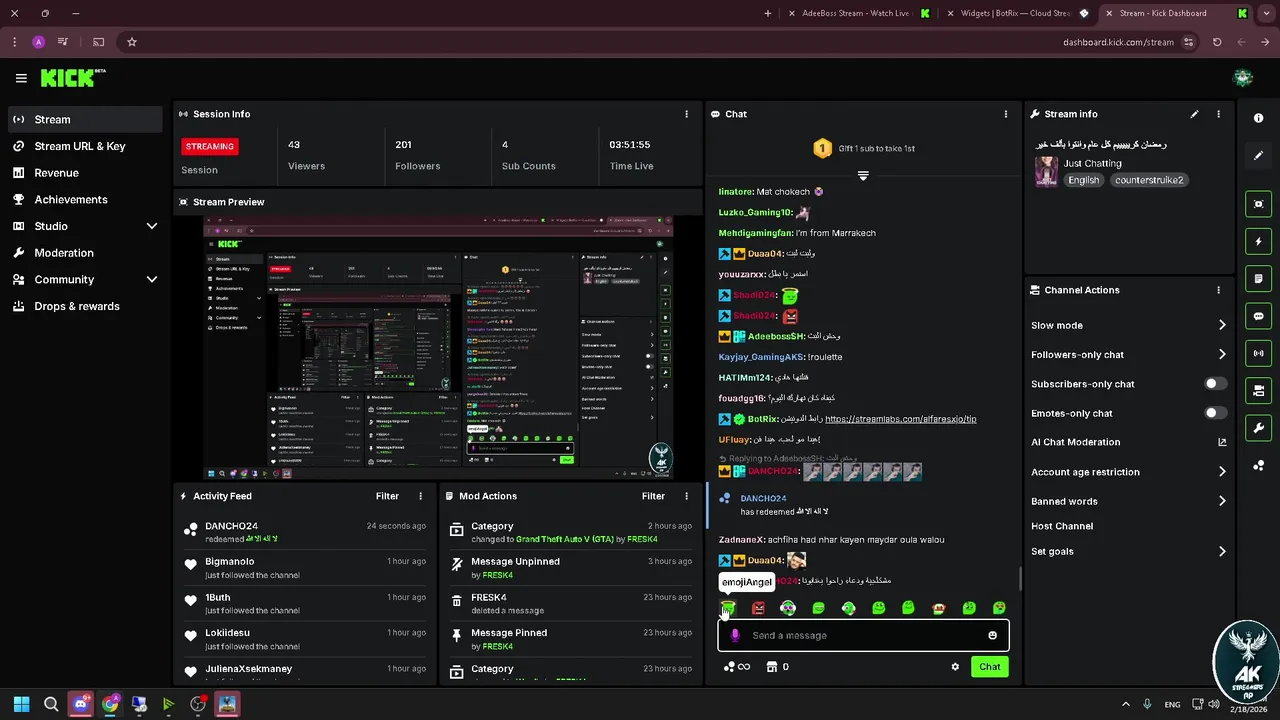This screenshot has height=720, width=1280.
Task: Select the emojiAngel emote
Action: coord(728,608)
